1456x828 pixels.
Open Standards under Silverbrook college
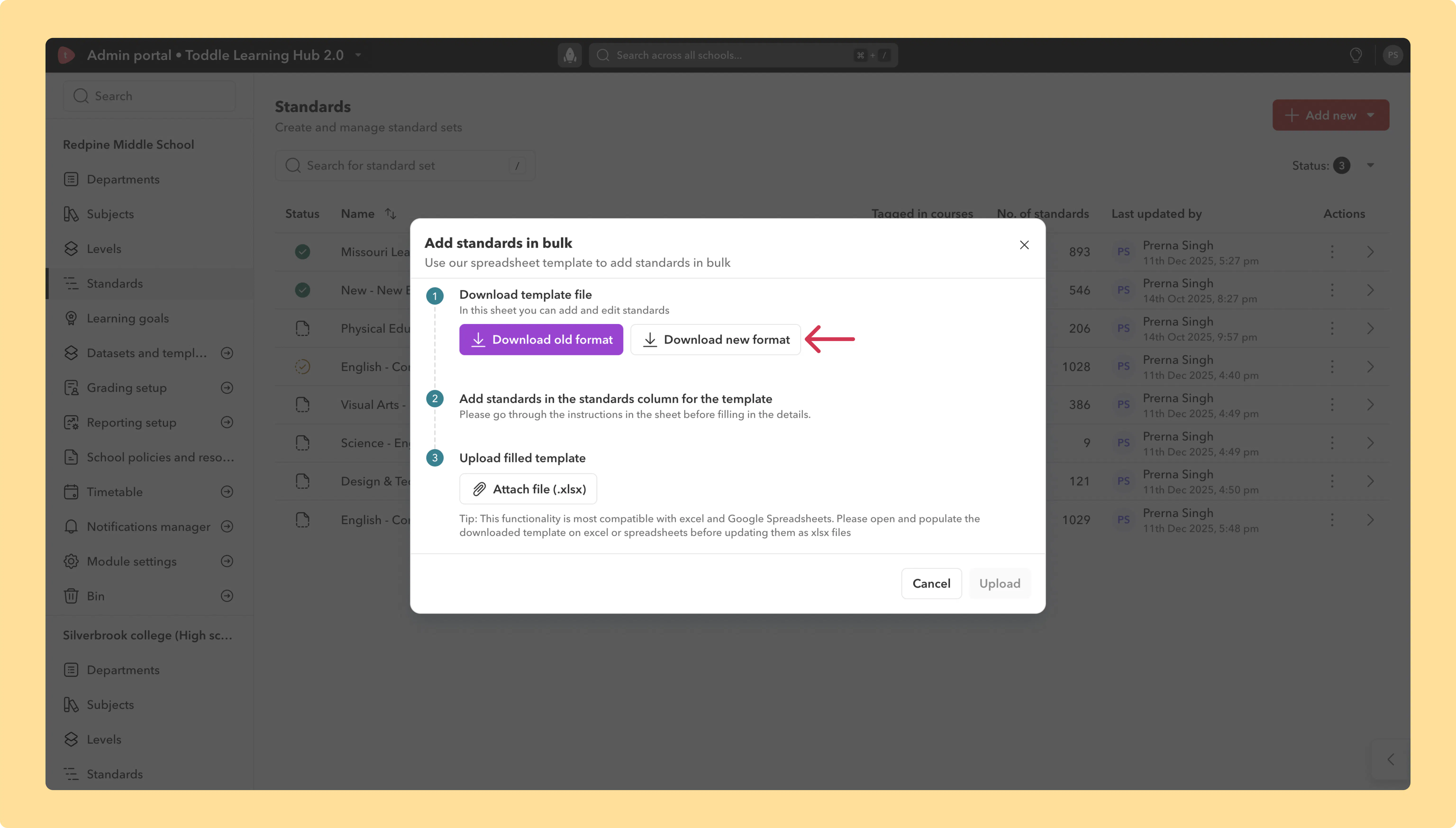[150, 774]
